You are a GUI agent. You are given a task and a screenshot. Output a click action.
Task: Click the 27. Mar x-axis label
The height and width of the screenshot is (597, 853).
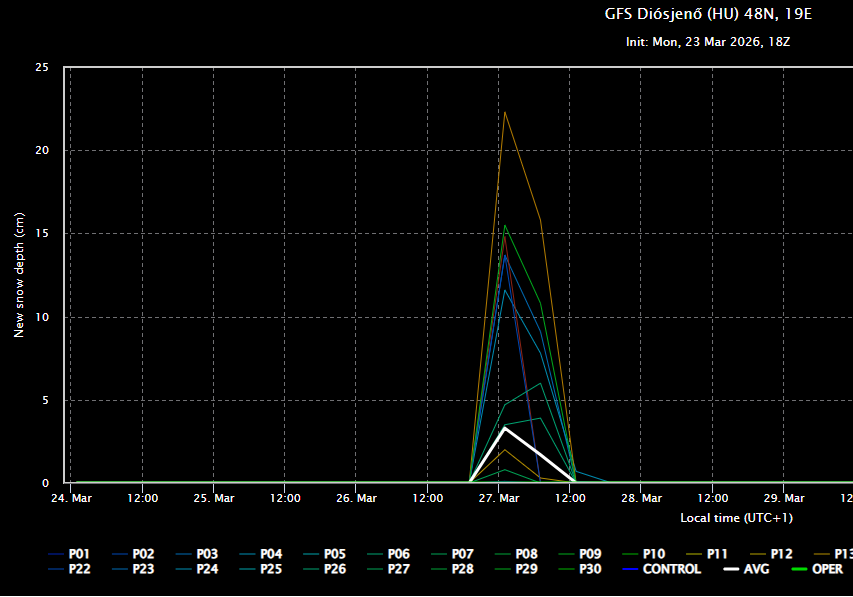[499, 498]
